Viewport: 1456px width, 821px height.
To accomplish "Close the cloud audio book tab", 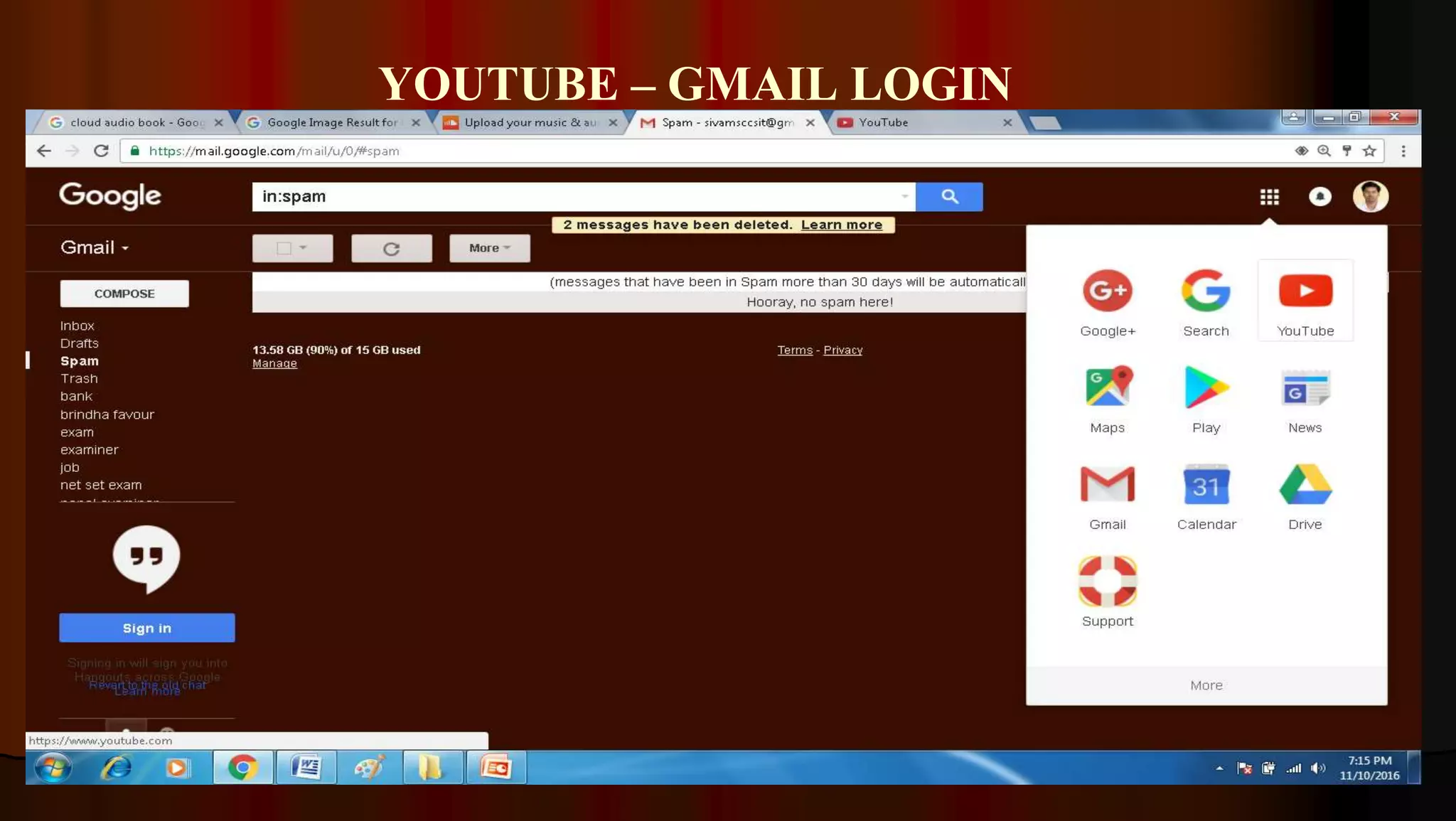I will point(218,122).
